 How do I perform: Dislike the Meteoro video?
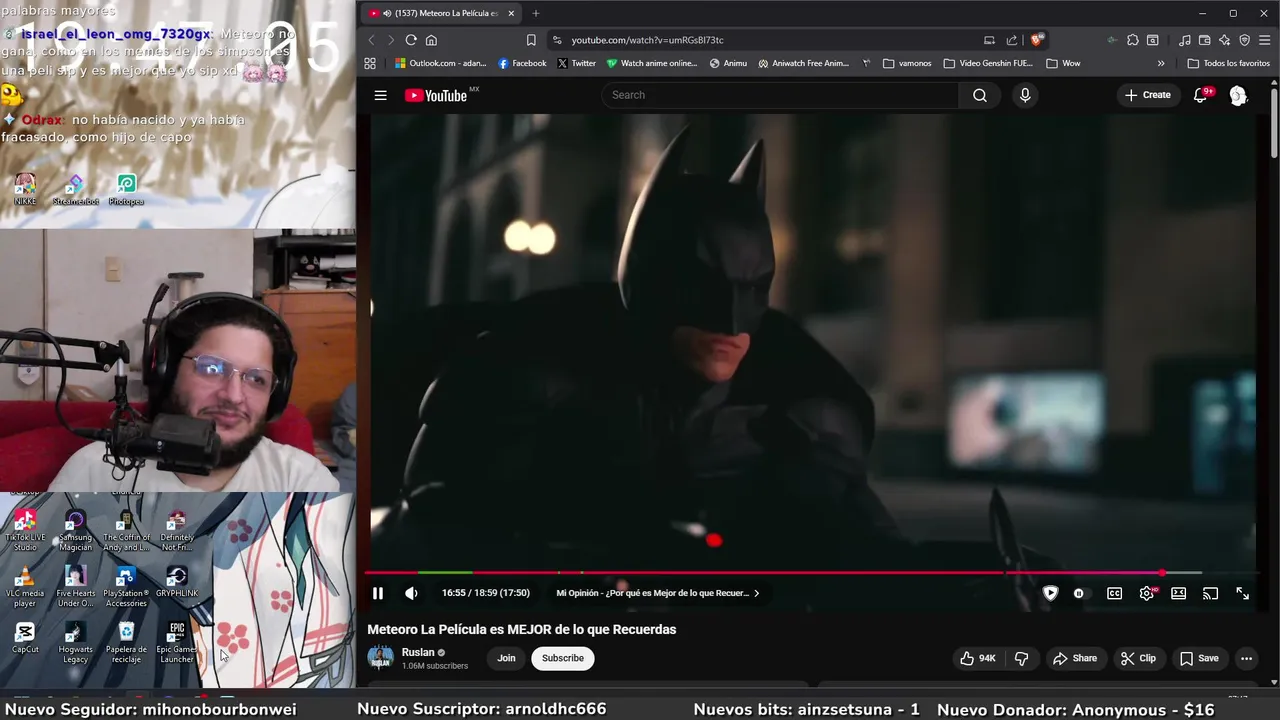click(x=1021, y=658)
